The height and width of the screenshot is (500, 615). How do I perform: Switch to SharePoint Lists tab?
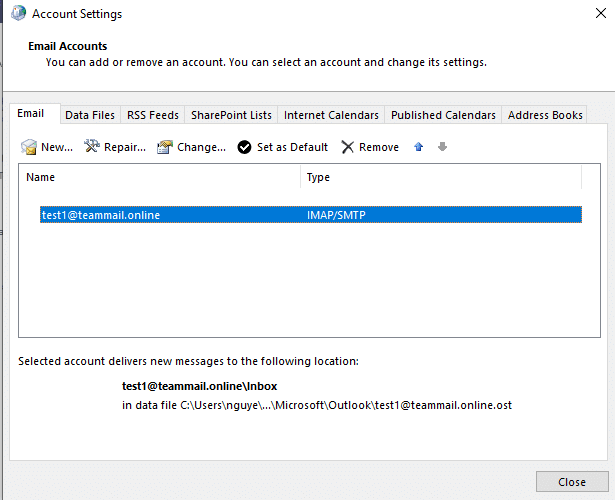(x=231, y=115)
